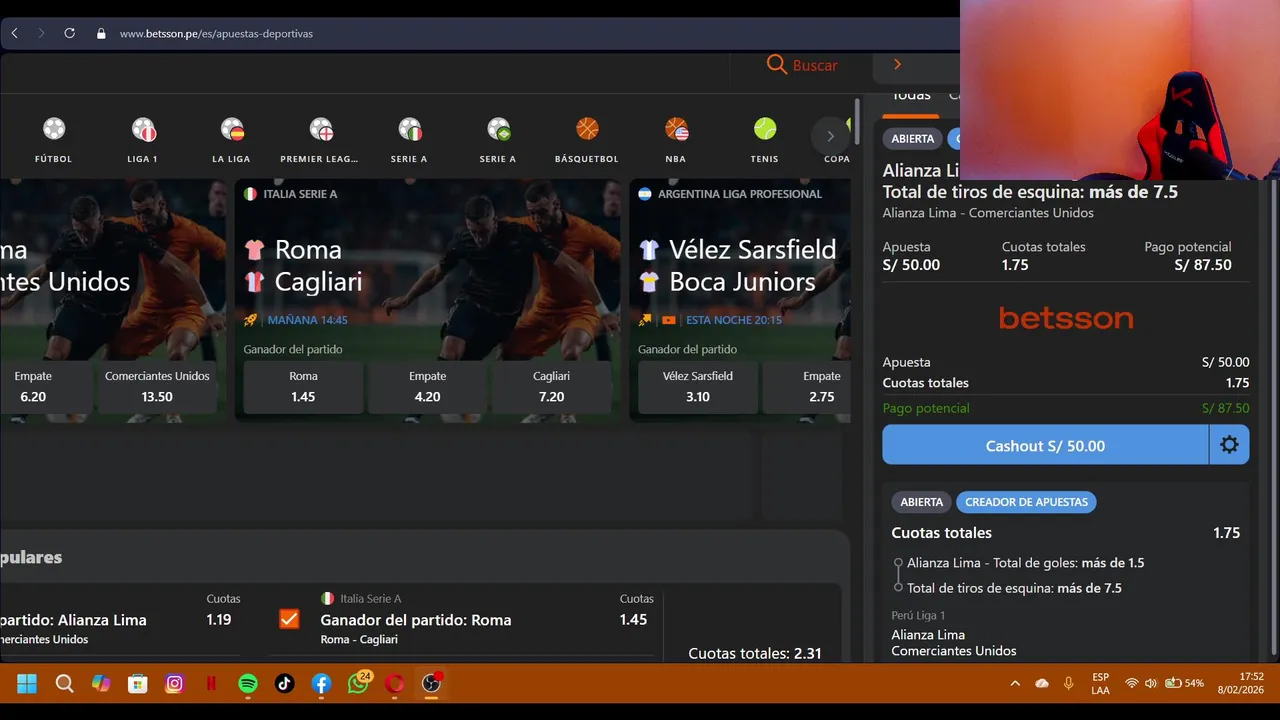
Task: Click the browser address bar URL
Action: pos(216,33)
